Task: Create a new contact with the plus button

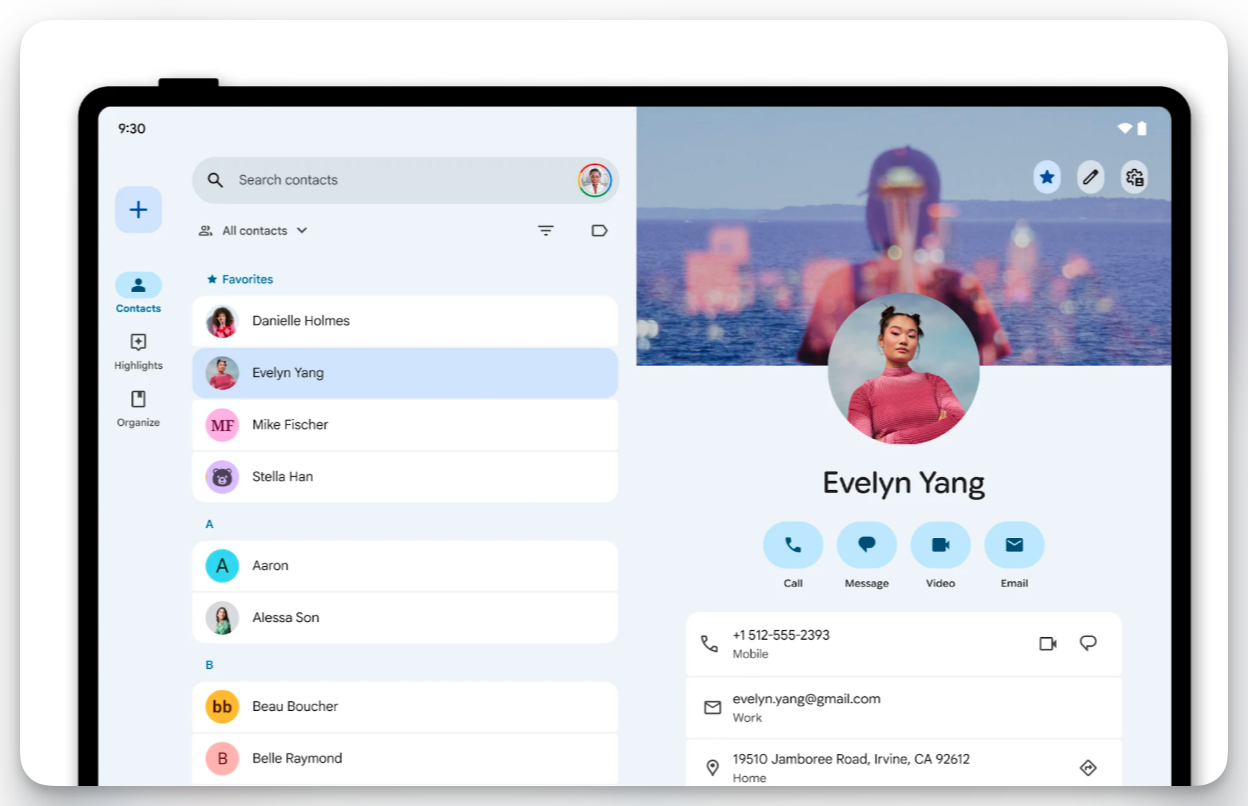Action: (138, 209)
